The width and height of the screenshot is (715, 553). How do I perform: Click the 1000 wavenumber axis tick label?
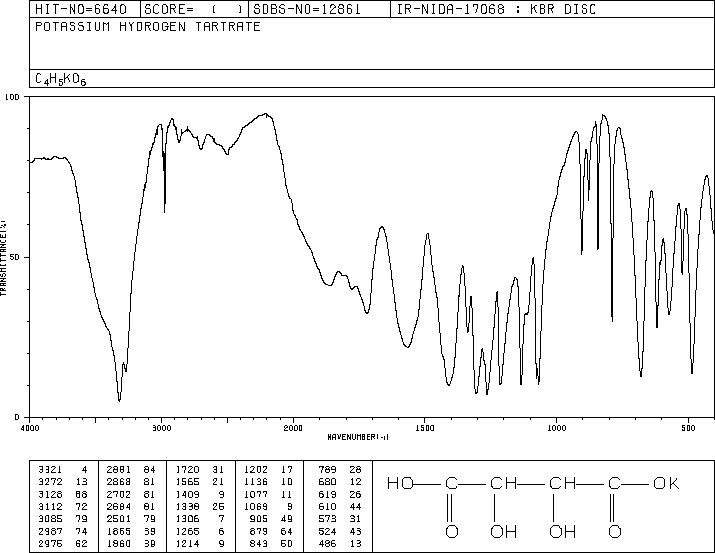556,428
